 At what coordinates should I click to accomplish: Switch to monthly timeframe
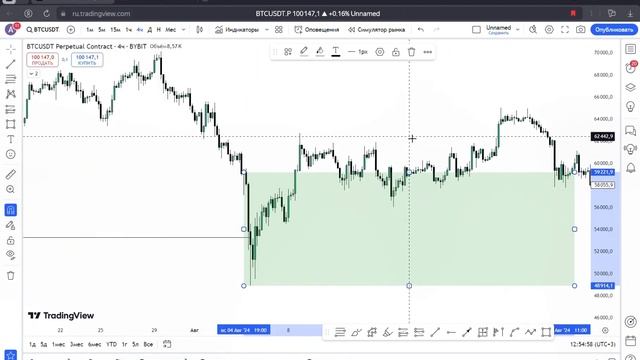coord(171,29)
